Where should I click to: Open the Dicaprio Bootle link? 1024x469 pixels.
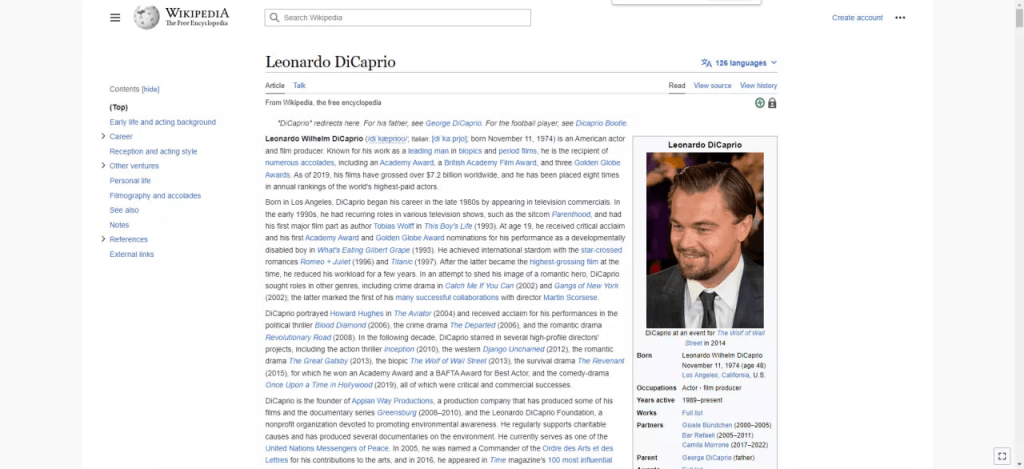point(601,123)
